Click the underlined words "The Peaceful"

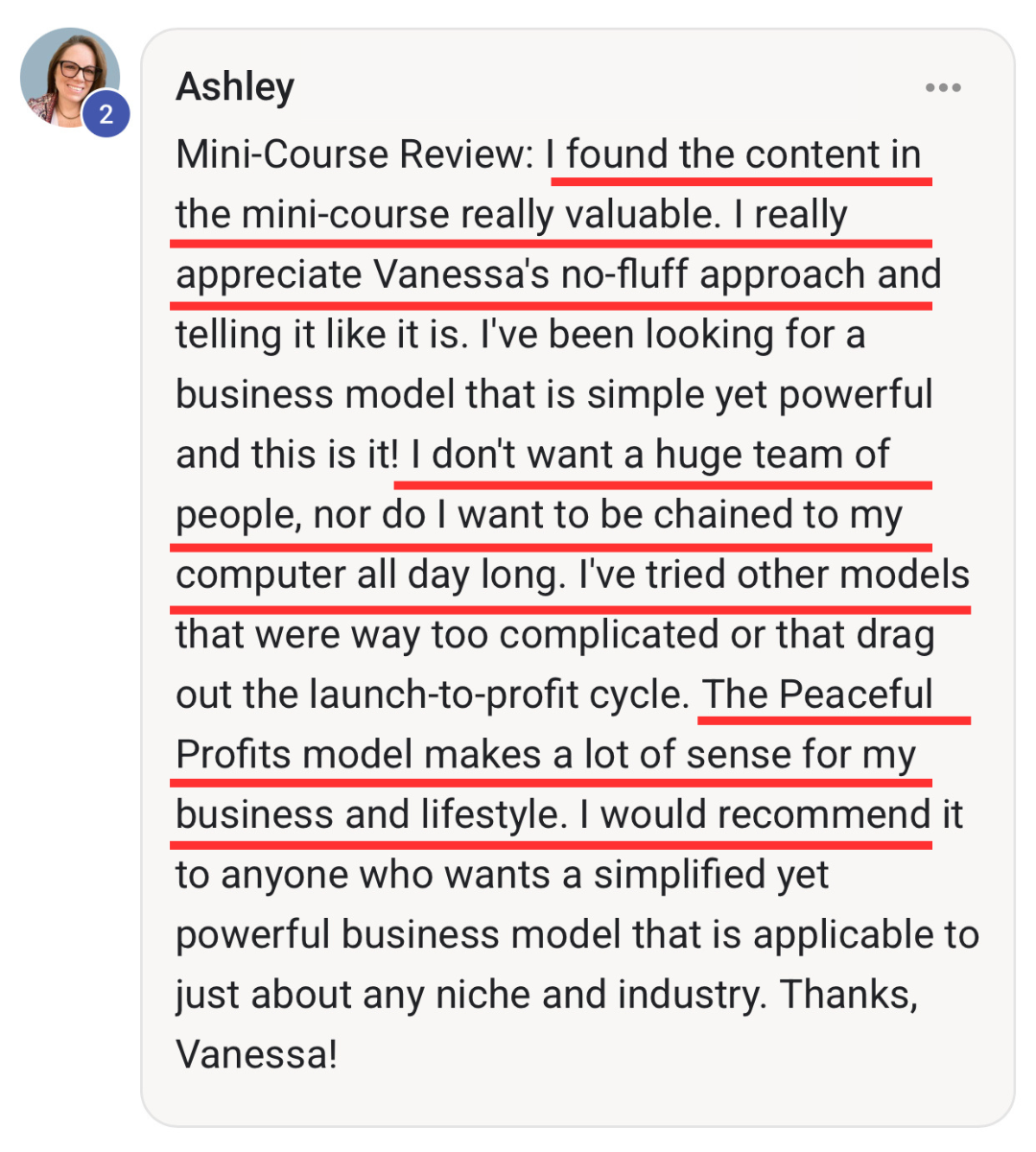pos(818,695)
